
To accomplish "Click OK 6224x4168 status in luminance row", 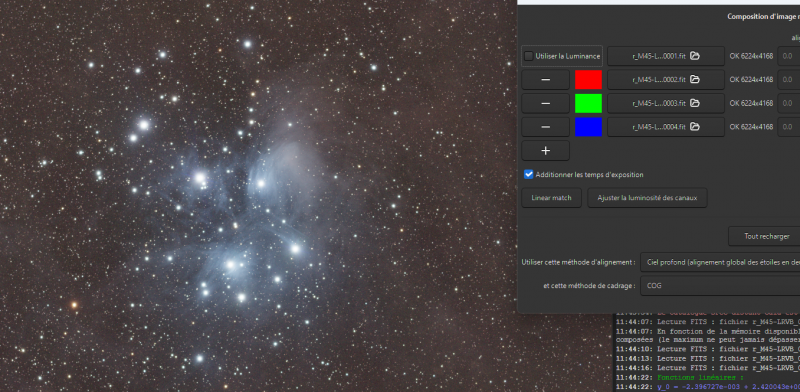I will coord(751,56).
